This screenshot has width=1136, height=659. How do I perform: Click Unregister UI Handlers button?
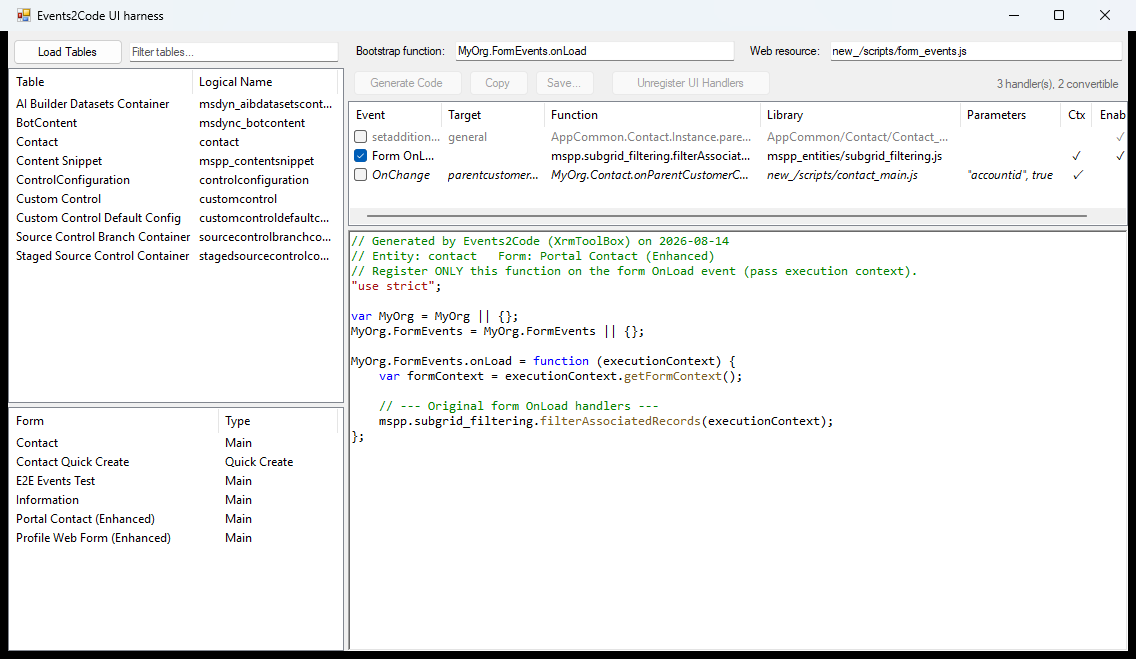(x=690, y=83)
